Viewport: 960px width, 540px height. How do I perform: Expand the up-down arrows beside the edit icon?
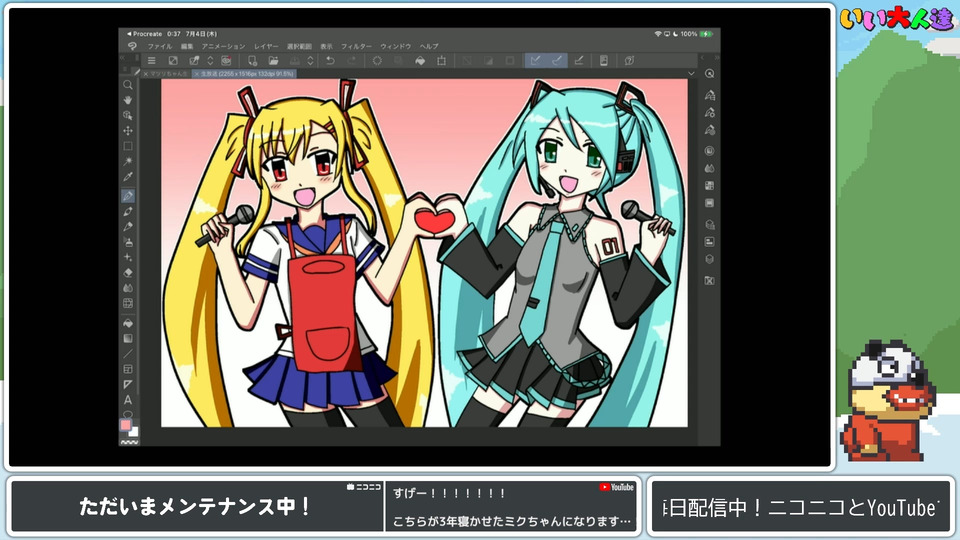[x=210, y=61]
